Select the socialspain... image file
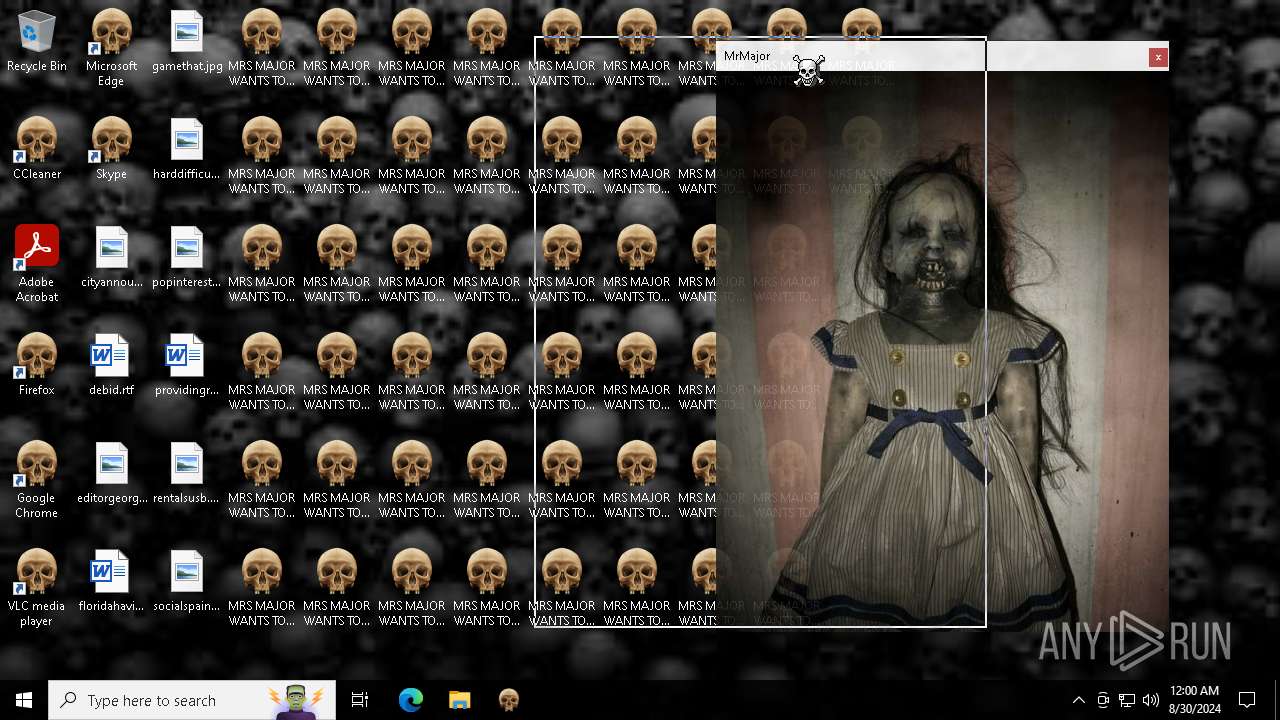 pyautogui.click(x=187, y=581)
